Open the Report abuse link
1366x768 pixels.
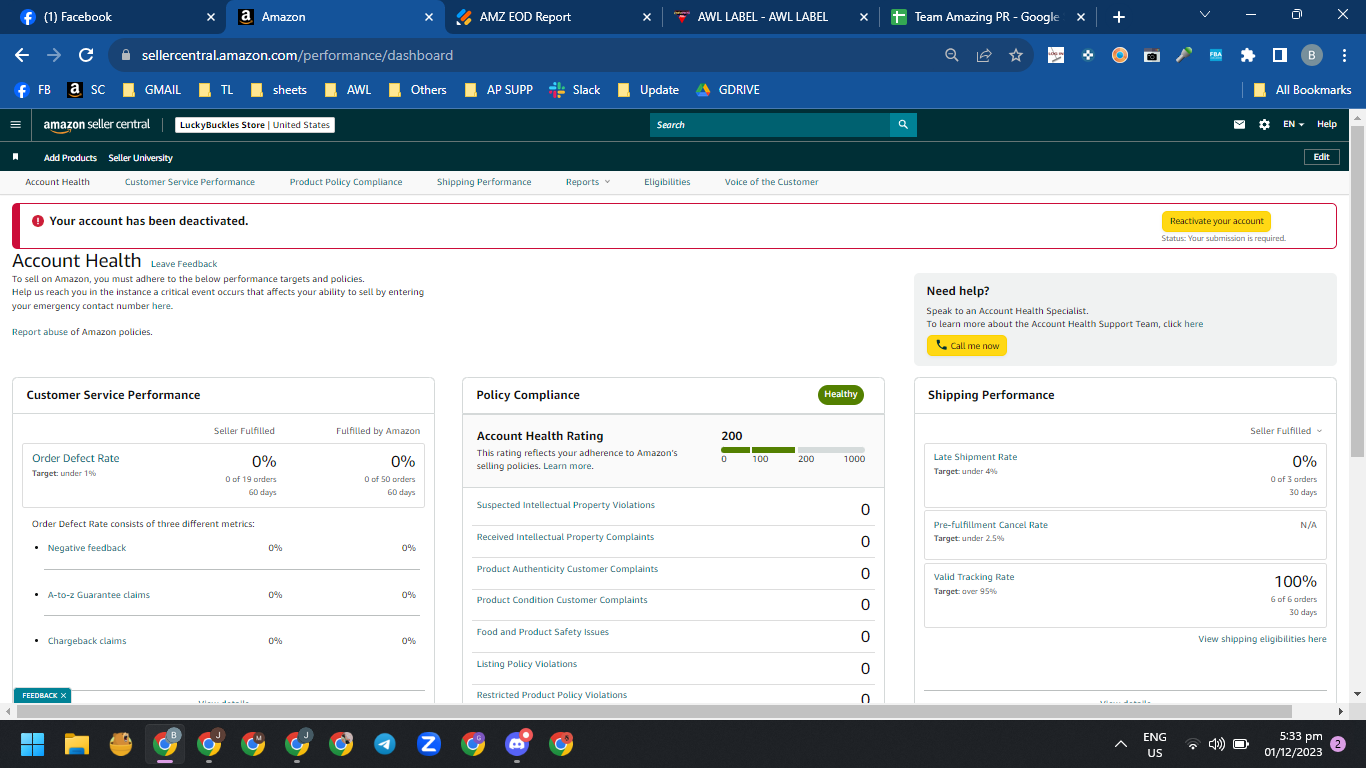point(40,332)
